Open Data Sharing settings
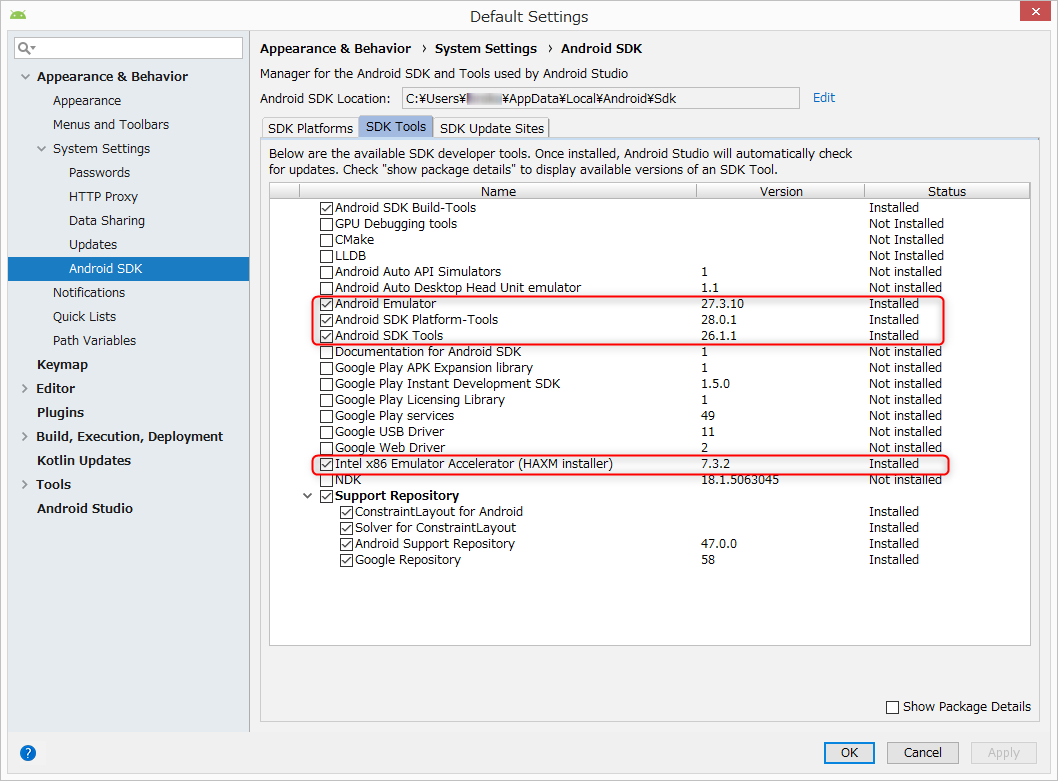 tap(107, 220)
